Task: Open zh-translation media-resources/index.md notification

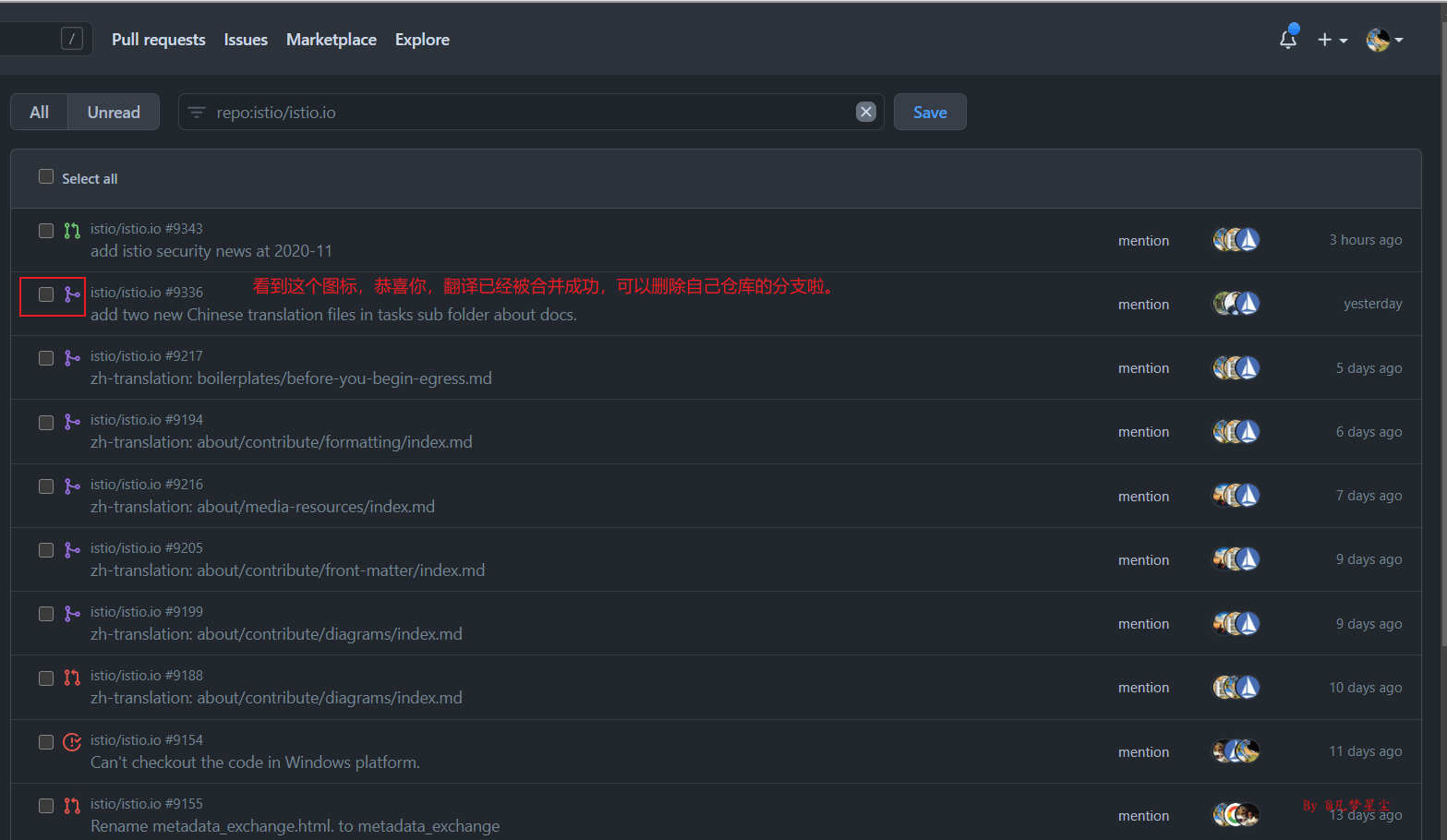Action: (x=262, y=507)
